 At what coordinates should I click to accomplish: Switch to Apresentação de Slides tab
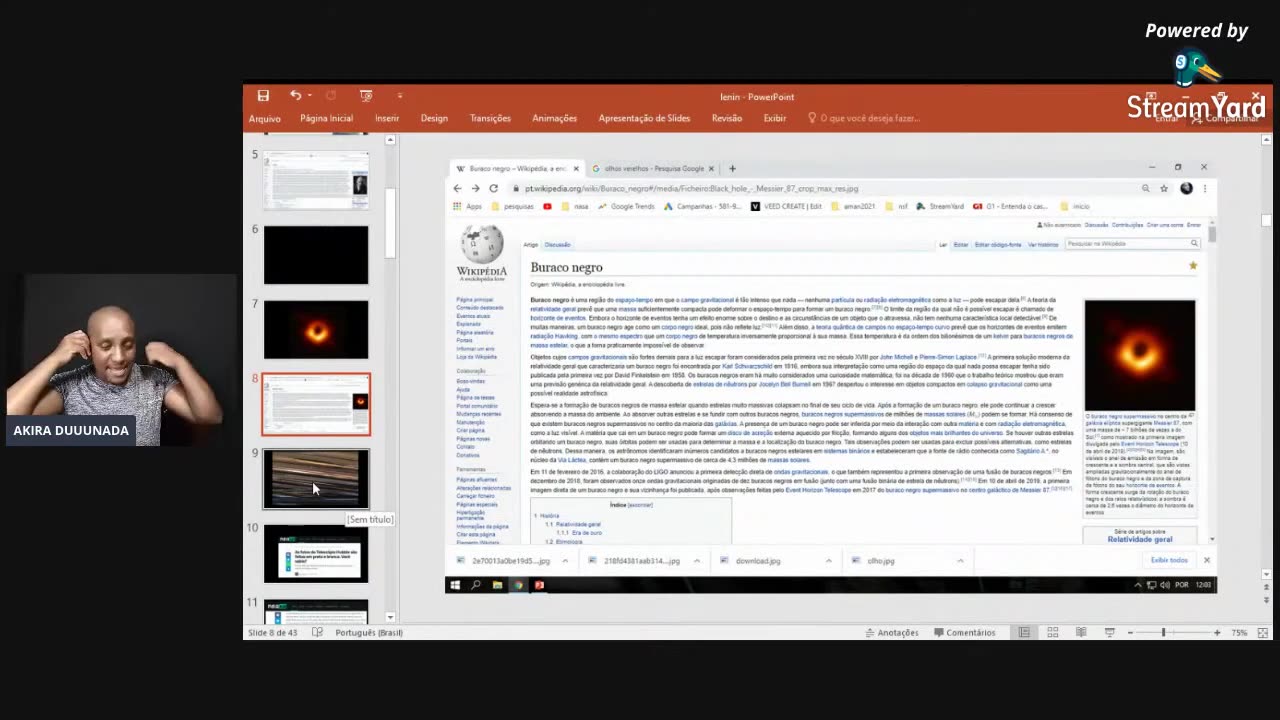tap(644, 118)
